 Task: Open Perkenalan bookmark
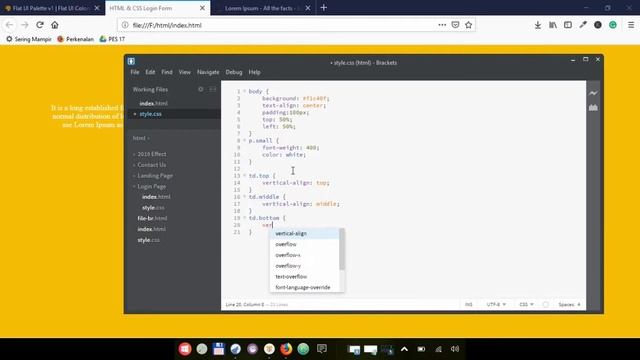(x=76, y=39)
